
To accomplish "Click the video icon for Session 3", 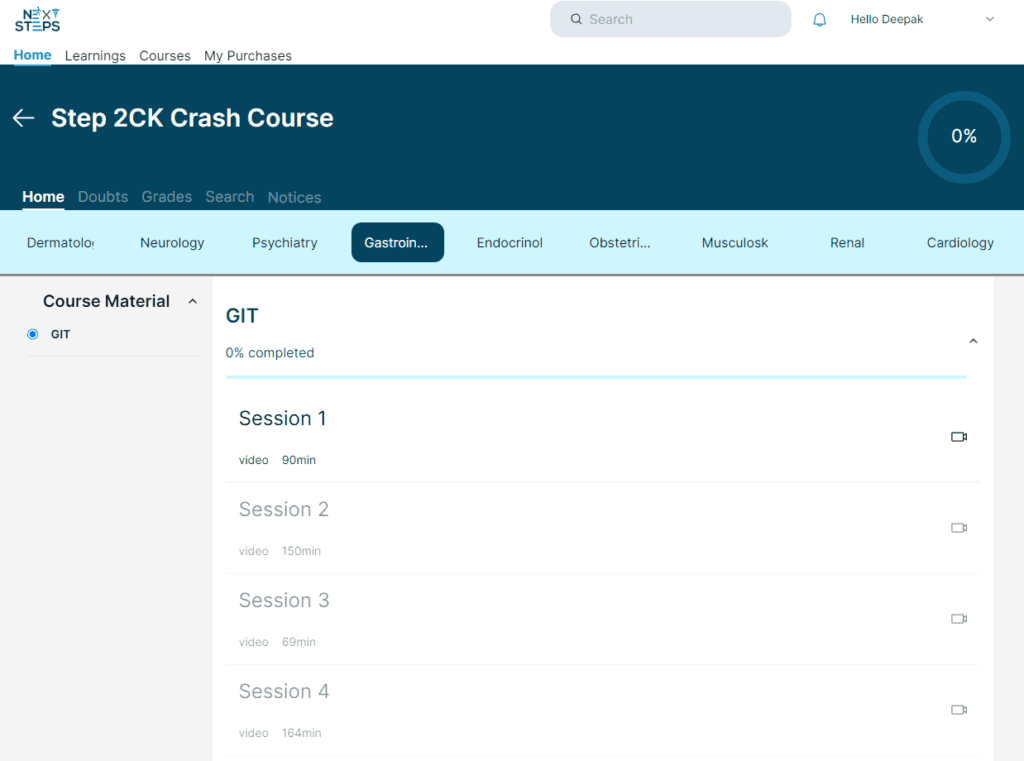I will (x=958, y=619).
